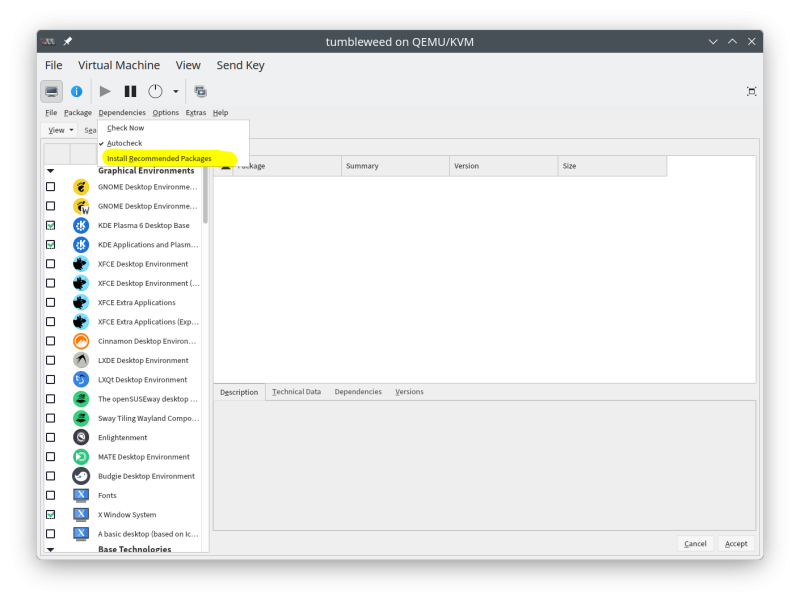Open the View dropdown button
Viewport: 800px width, 603px height.
pos(60,130)
